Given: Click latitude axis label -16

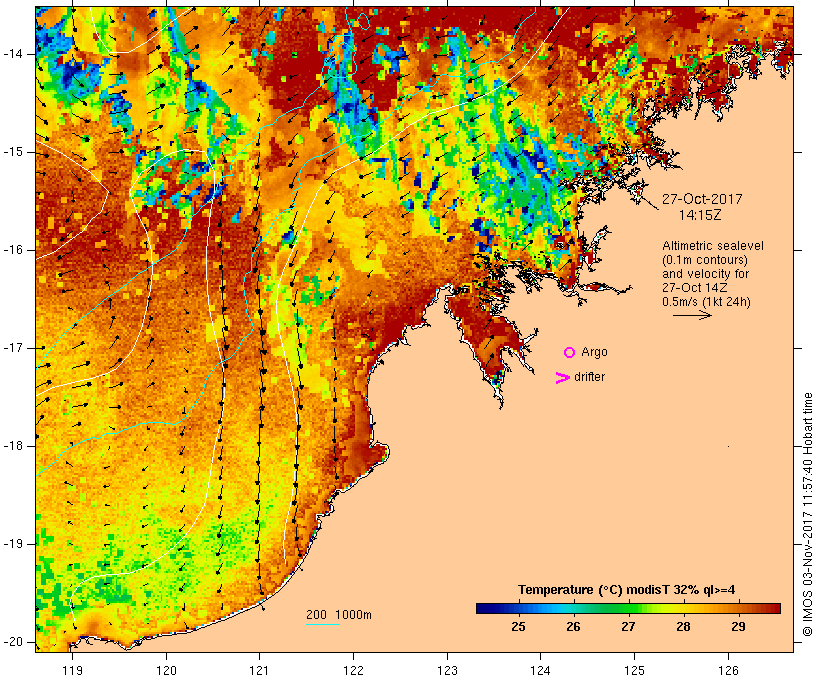Looking at the screenshot, I should click(12, 250).
